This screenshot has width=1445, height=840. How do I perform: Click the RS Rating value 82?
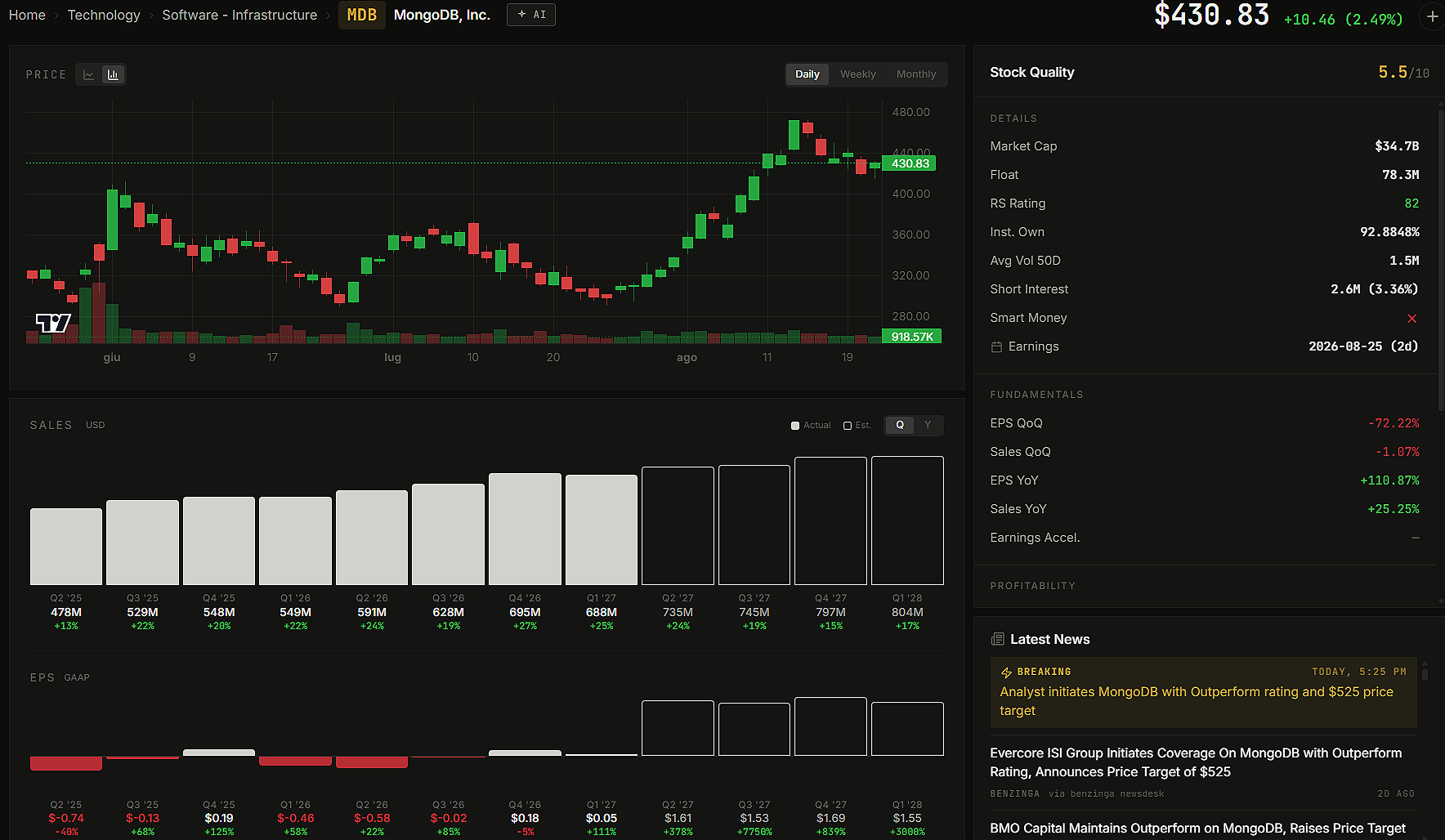coord(1411,203)
